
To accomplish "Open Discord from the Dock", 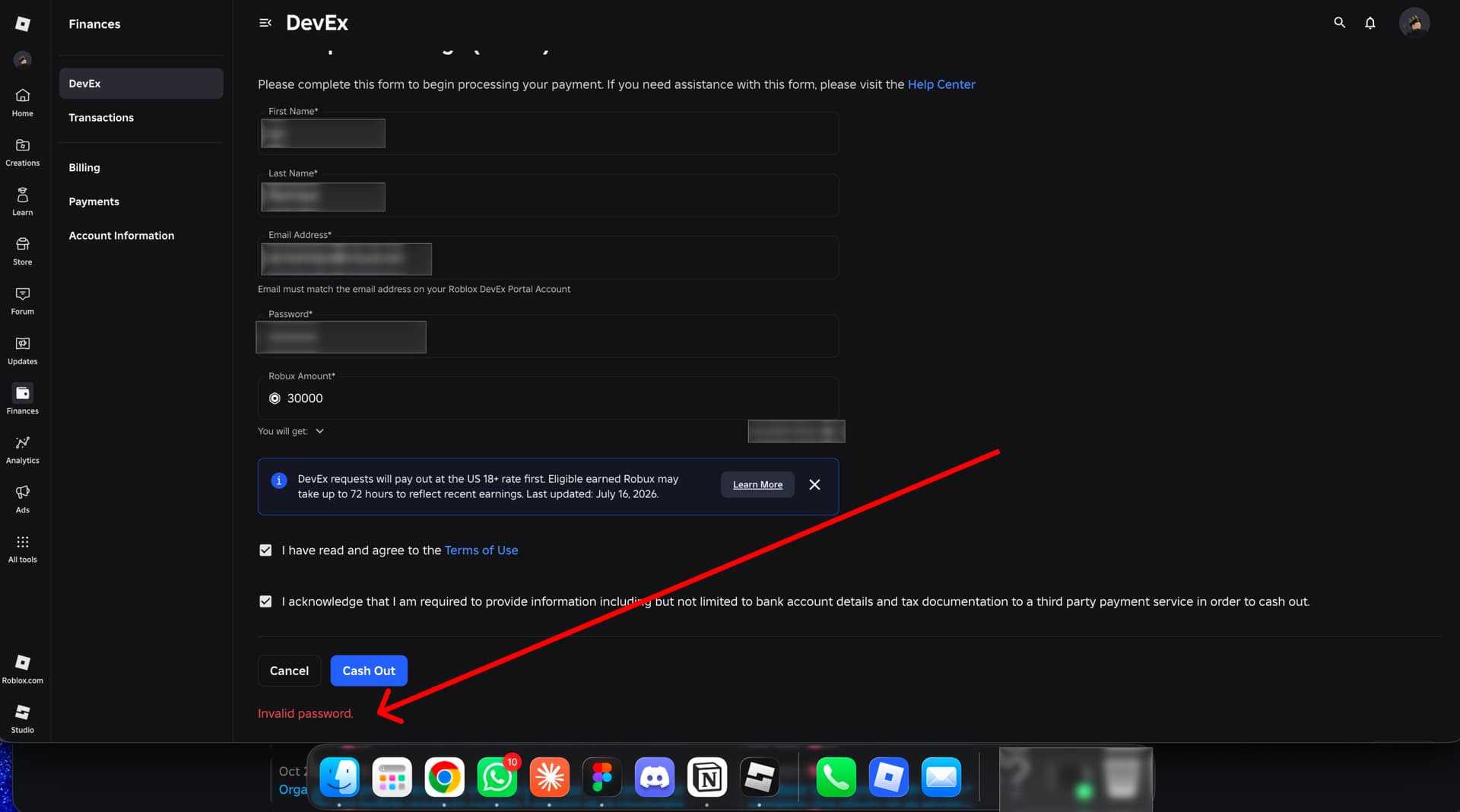I will point(654,777).
